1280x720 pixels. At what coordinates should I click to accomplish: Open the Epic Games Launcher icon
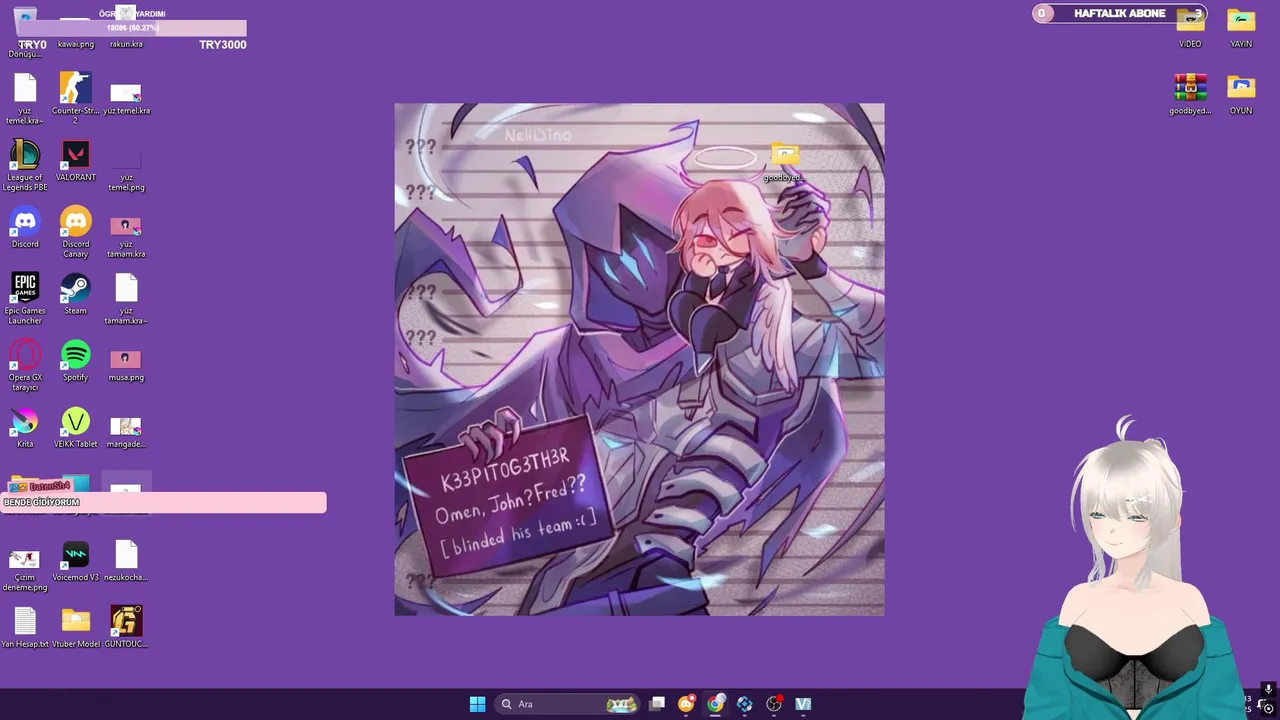(x=25, y=298)
